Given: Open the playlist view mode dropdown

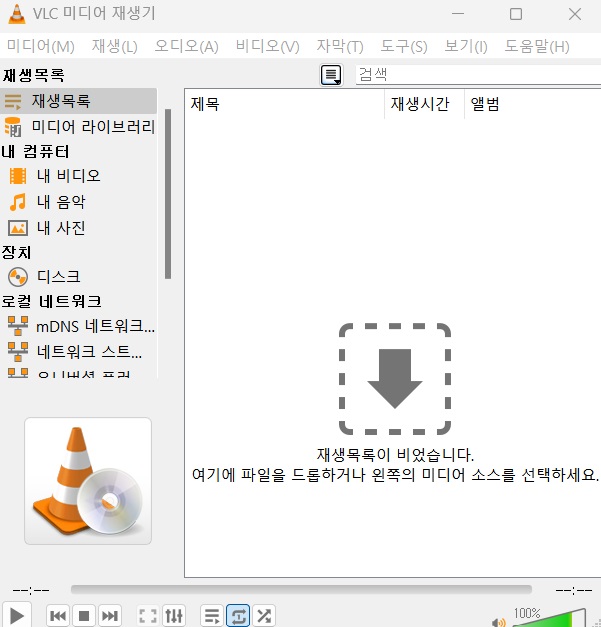Looking at the screenshot, I should click(x=331, y=75).
